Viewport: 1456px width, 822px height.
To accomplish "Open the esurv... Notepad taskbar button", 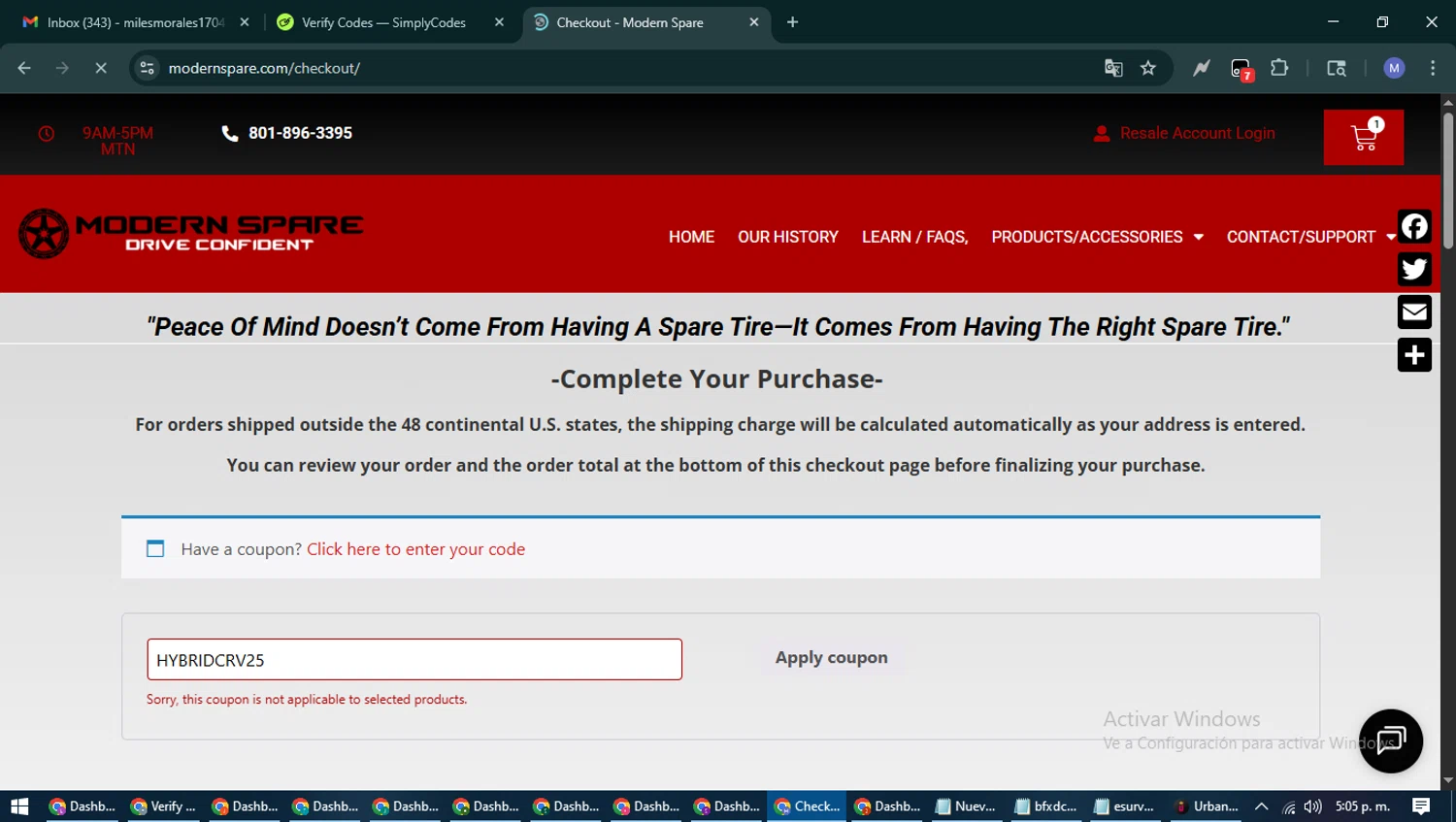I will (x=1125, y=806).
